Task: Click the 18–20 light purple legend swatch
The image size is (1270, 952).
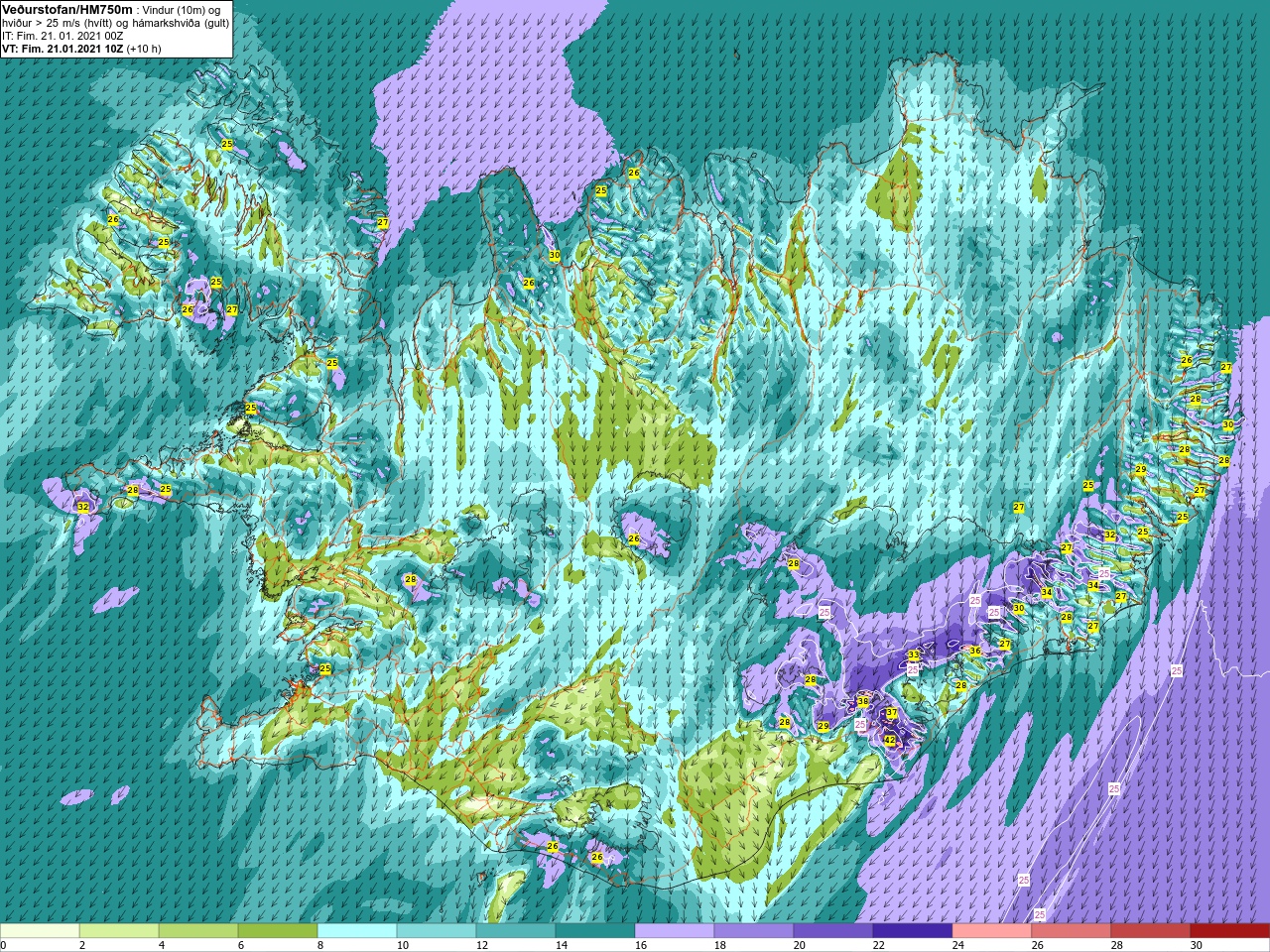Action: point(754,931)
